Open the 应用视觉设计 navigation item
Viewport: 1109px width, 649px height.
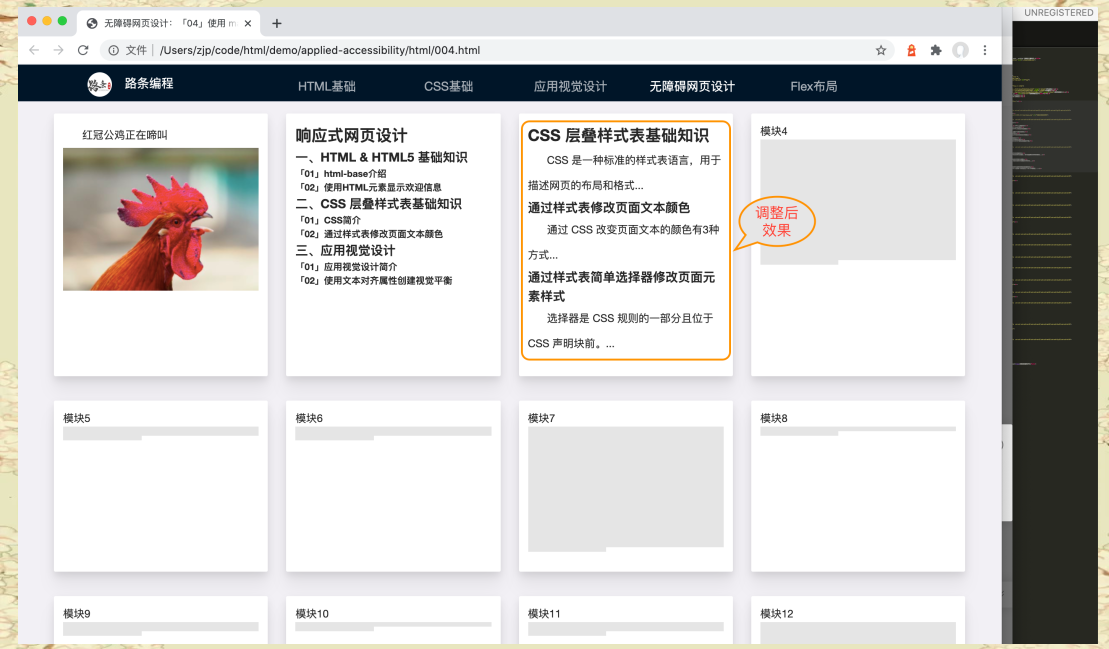tap(570, 86)
